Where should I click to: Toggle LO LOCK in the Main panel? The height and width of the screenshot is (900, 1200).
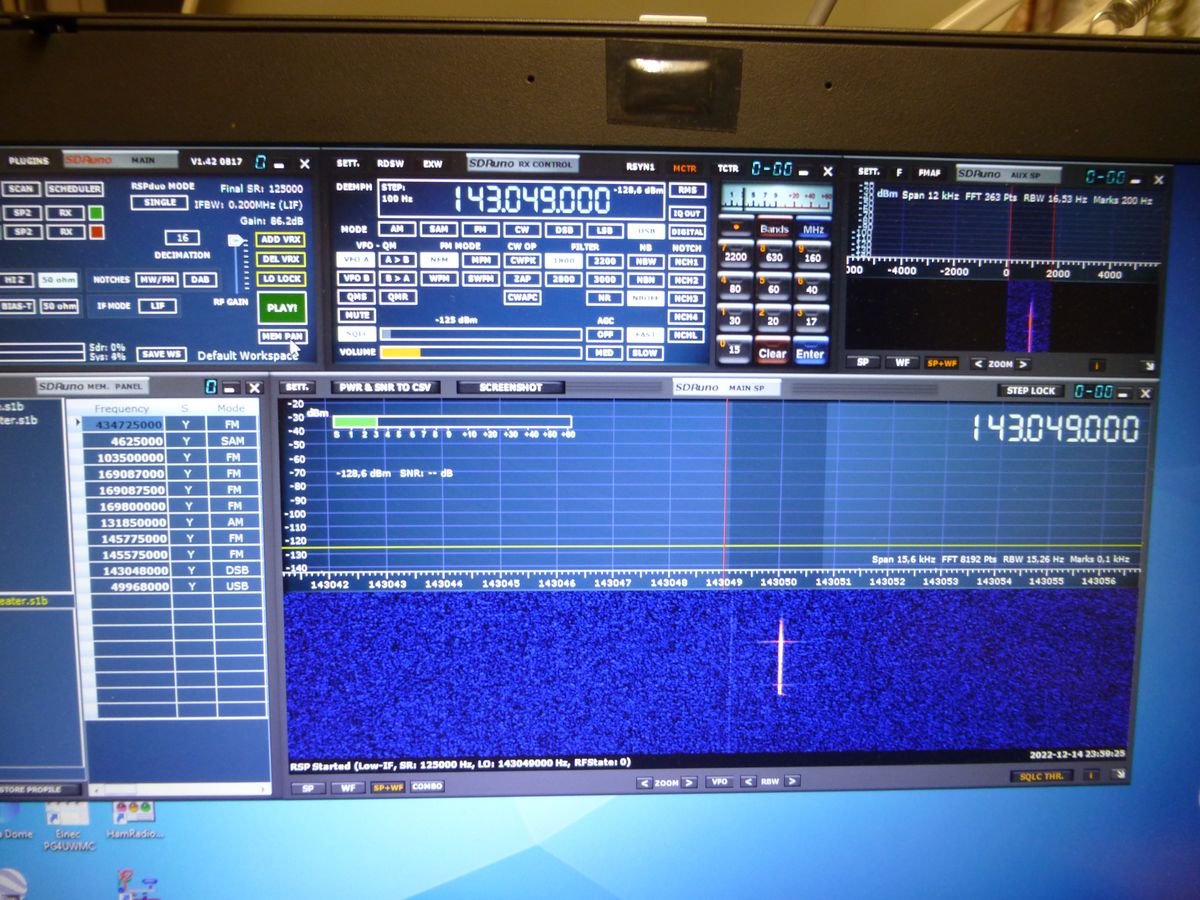coord(281,279)
